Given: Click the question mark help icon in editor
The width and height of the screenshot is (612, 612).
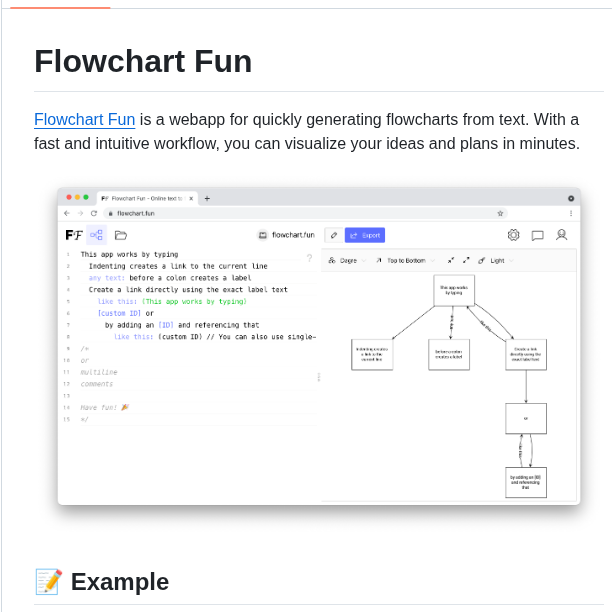Looking at the screenshot, I should point(310,258).
